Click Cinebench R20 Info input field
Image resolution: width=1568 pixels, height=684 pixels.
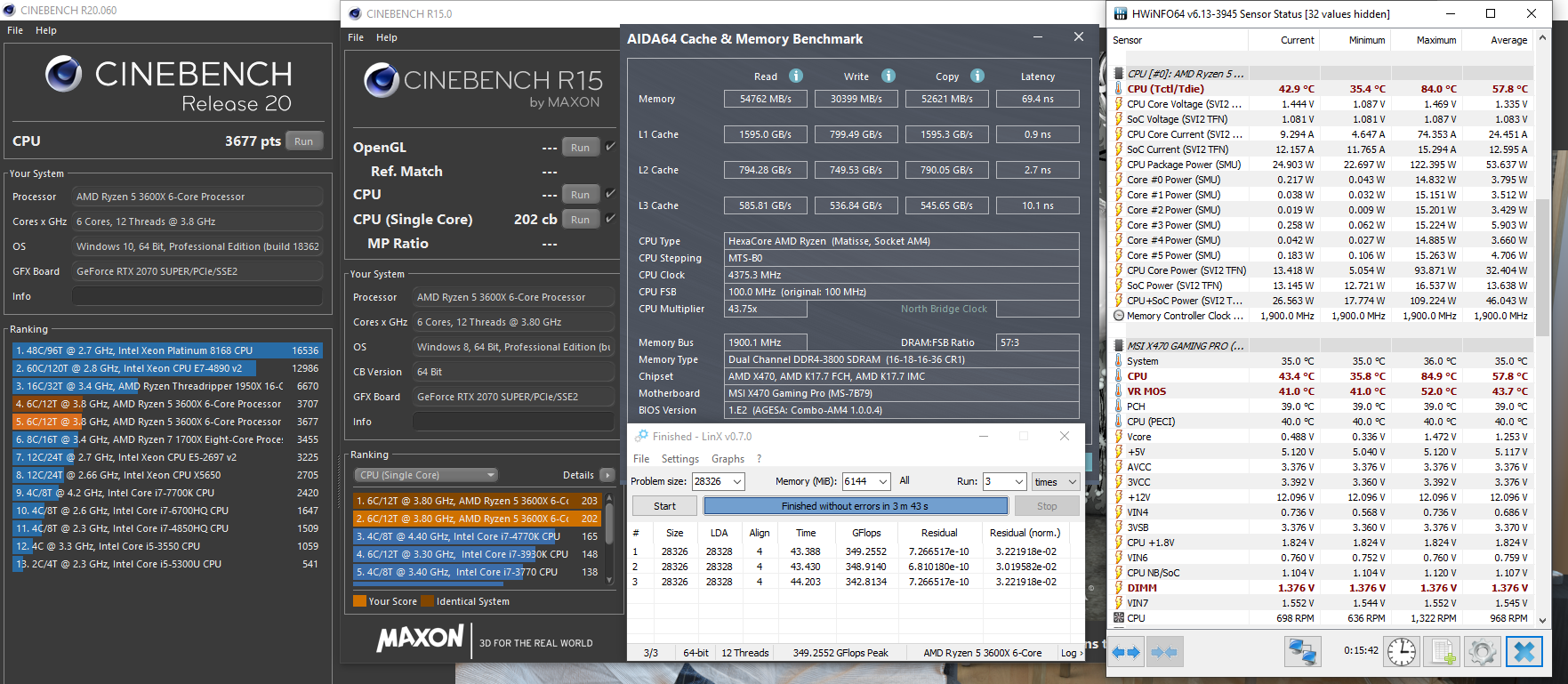click(x=197, y=296)
